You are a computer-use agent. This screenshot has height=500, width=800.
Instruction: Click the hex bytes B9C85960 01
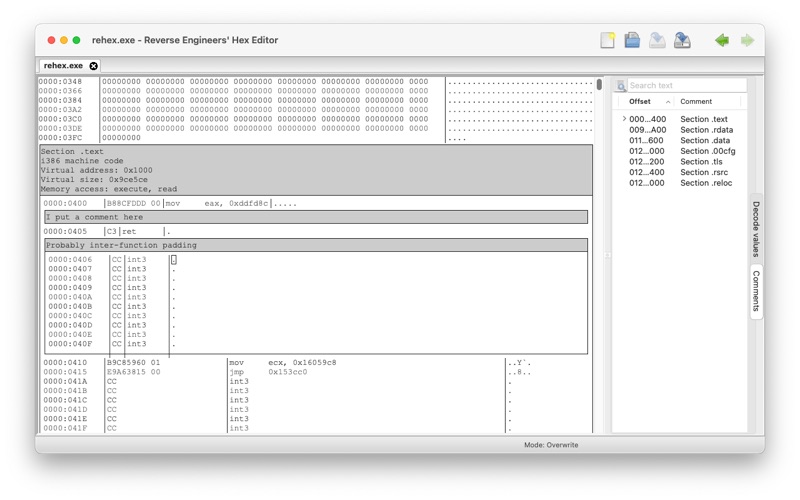[x=133, y=363]
